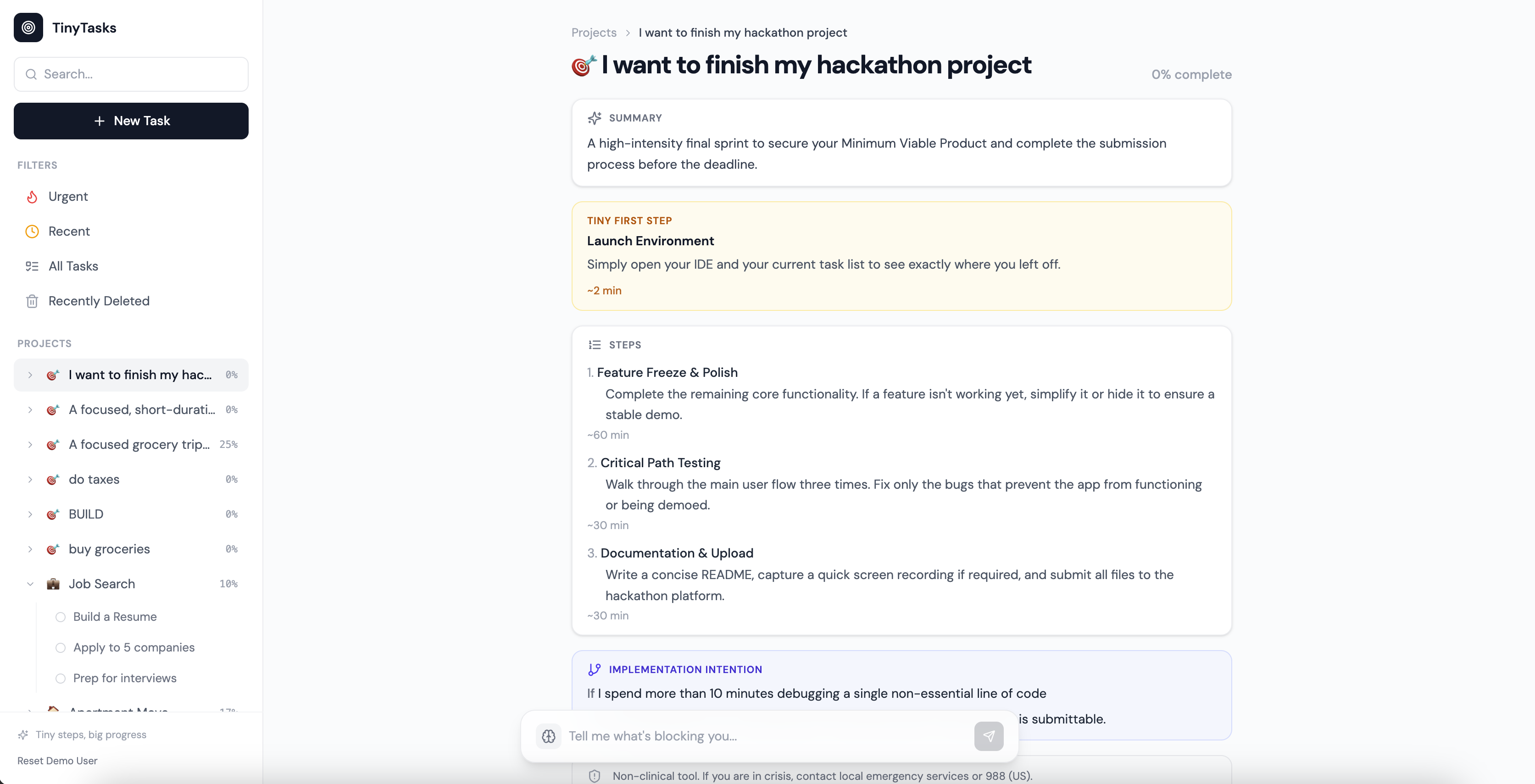
Task: Click Reset Demo User link
Action: pos(57,761)
